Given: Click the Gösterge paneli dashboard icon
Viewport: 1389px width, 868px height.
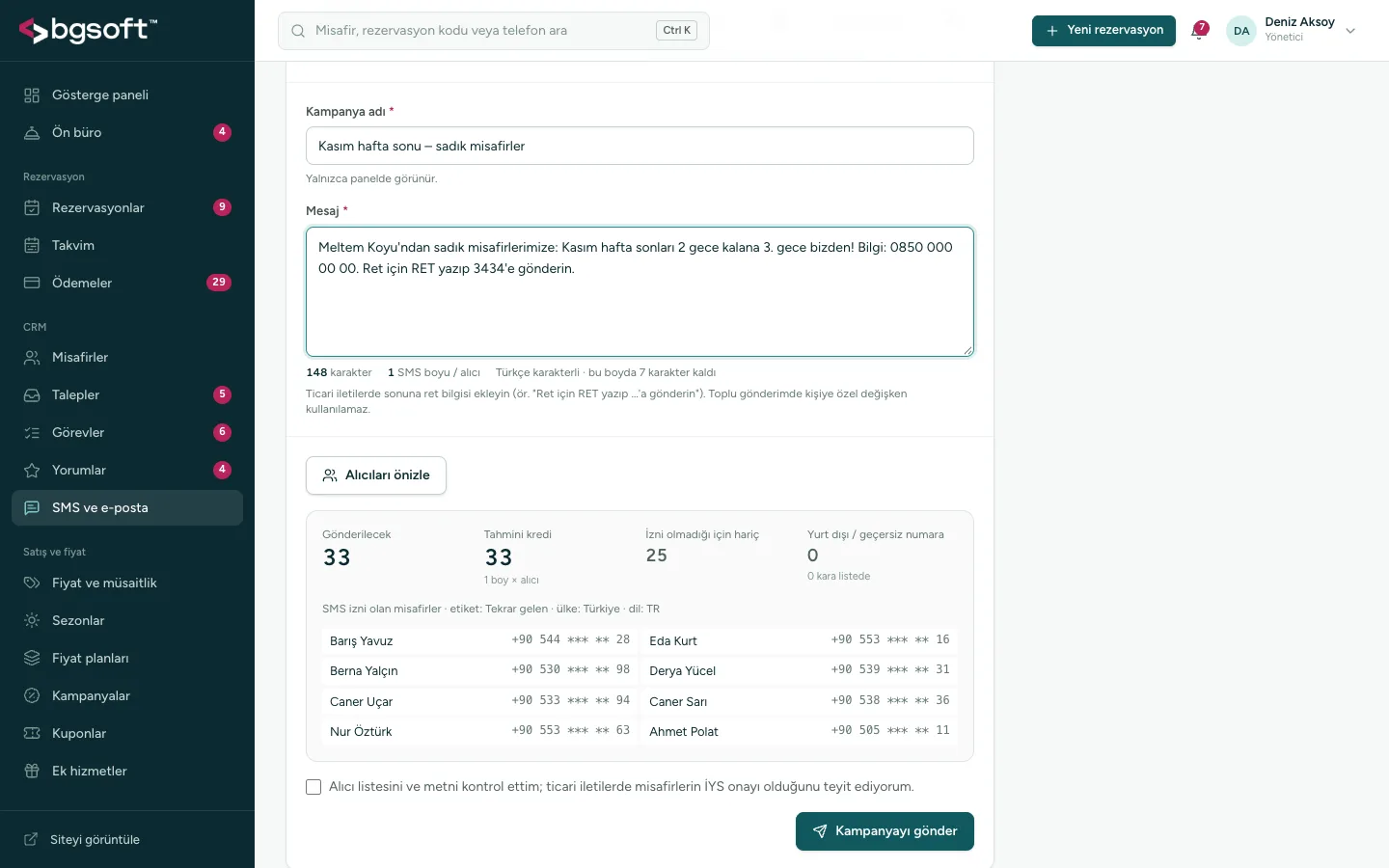Looking at the screenshot, I should (32, 95).
